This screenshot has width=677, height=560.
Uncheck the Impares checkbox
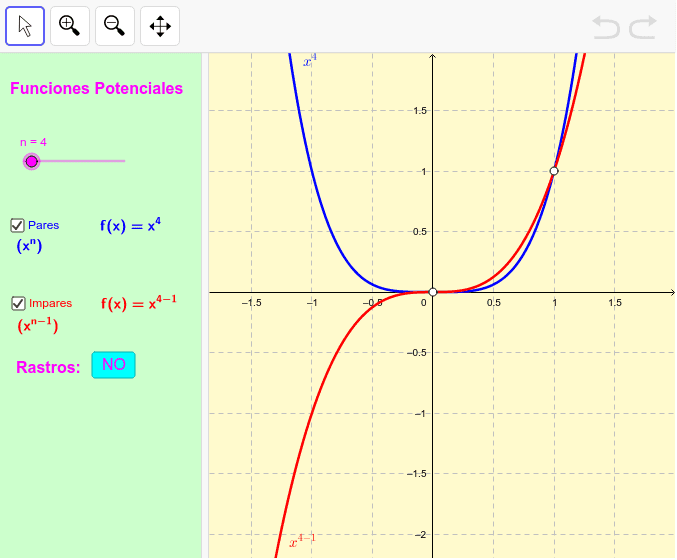[x=18, y=304]
